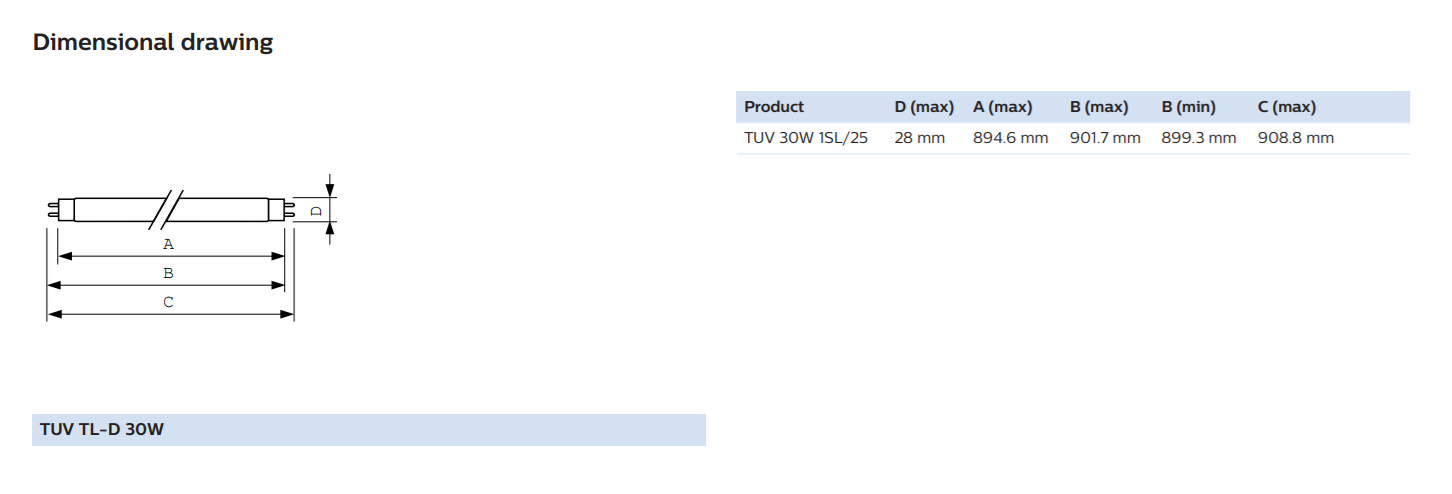Select the TUV 30W 1SL/25 product cell
This screenshot has width=1452, height=494.
(806, 138)
